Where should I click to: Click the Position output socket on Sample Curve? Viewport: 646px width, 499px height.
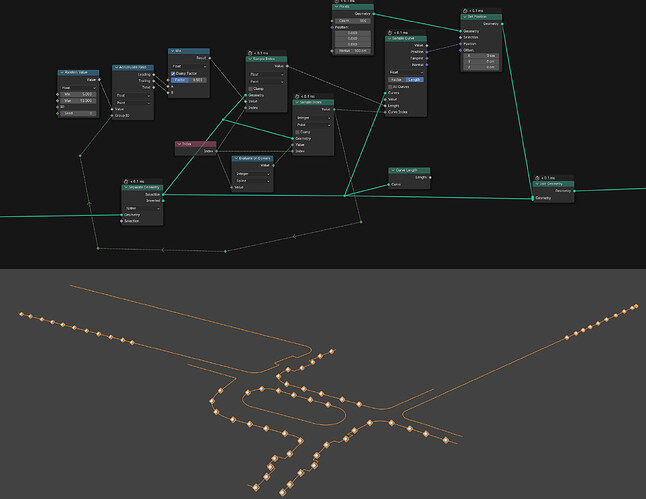(x=427, y=52)
